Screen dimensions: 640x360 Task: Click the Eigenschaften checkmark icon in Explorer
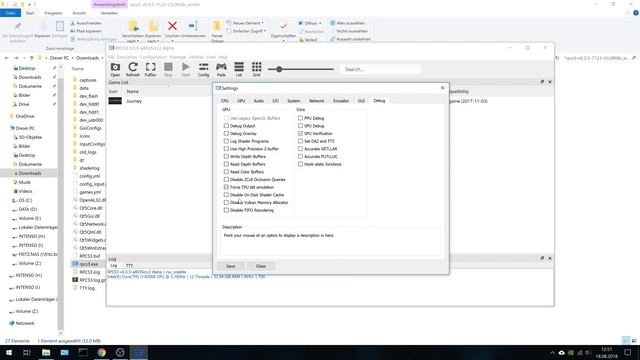click(x=283, y=26)
